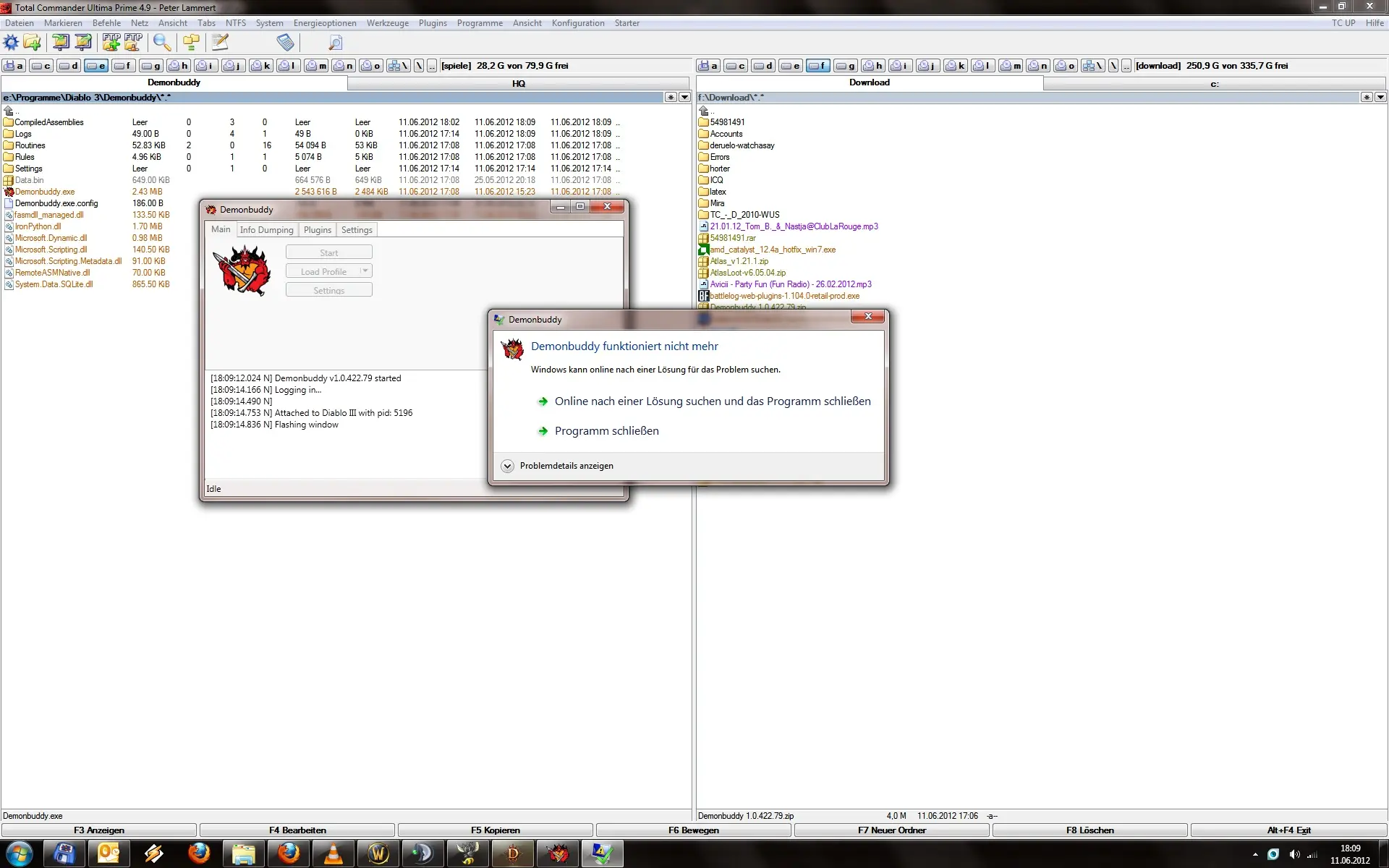Select amd_catalyst_12.4a_hotfix_win7.exe file
The height and width of the screenshot is (868, 1389).
[x=773, y=250]
